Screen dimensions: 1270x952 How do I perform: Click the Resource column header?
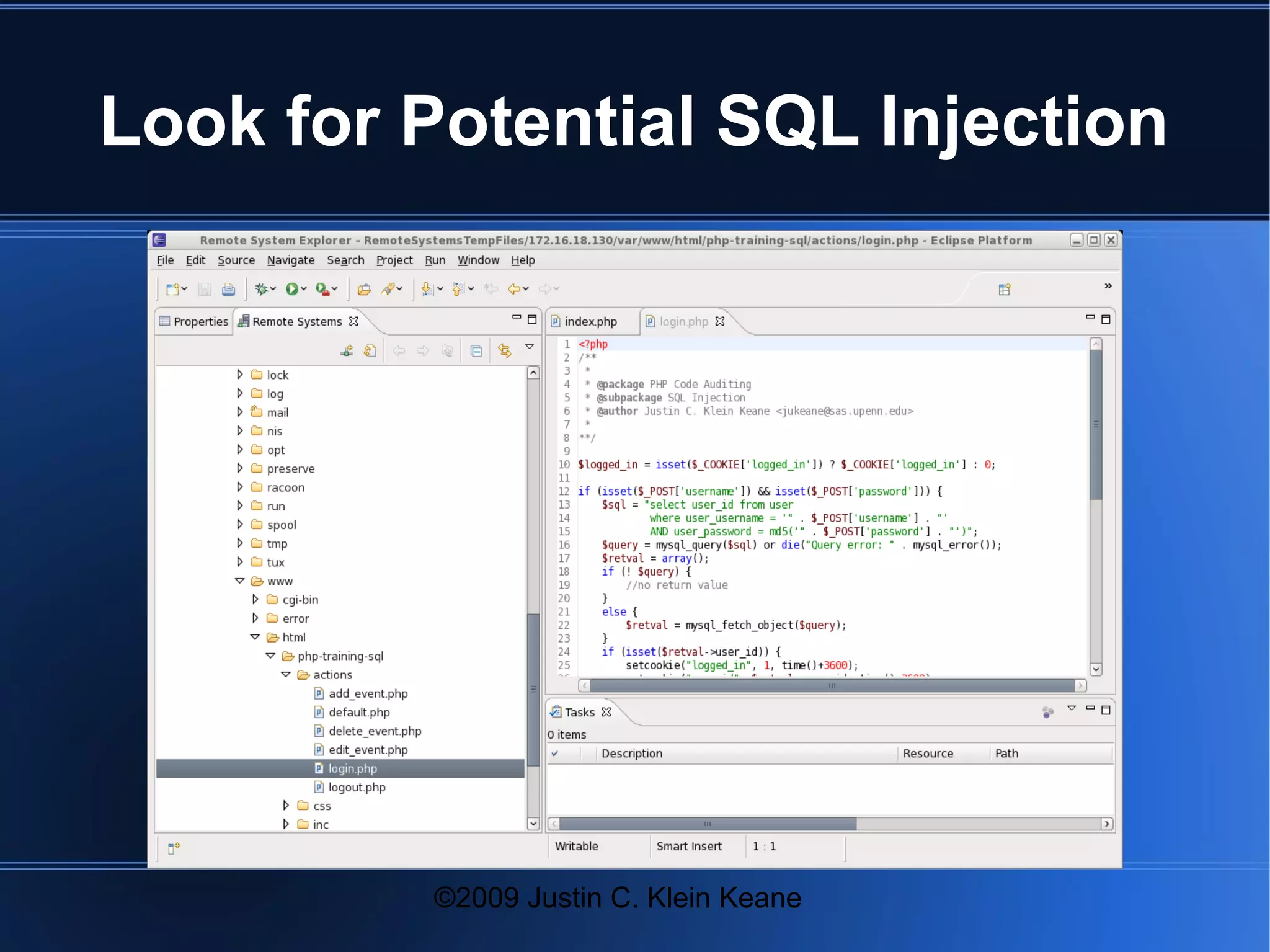coord(943,754)
